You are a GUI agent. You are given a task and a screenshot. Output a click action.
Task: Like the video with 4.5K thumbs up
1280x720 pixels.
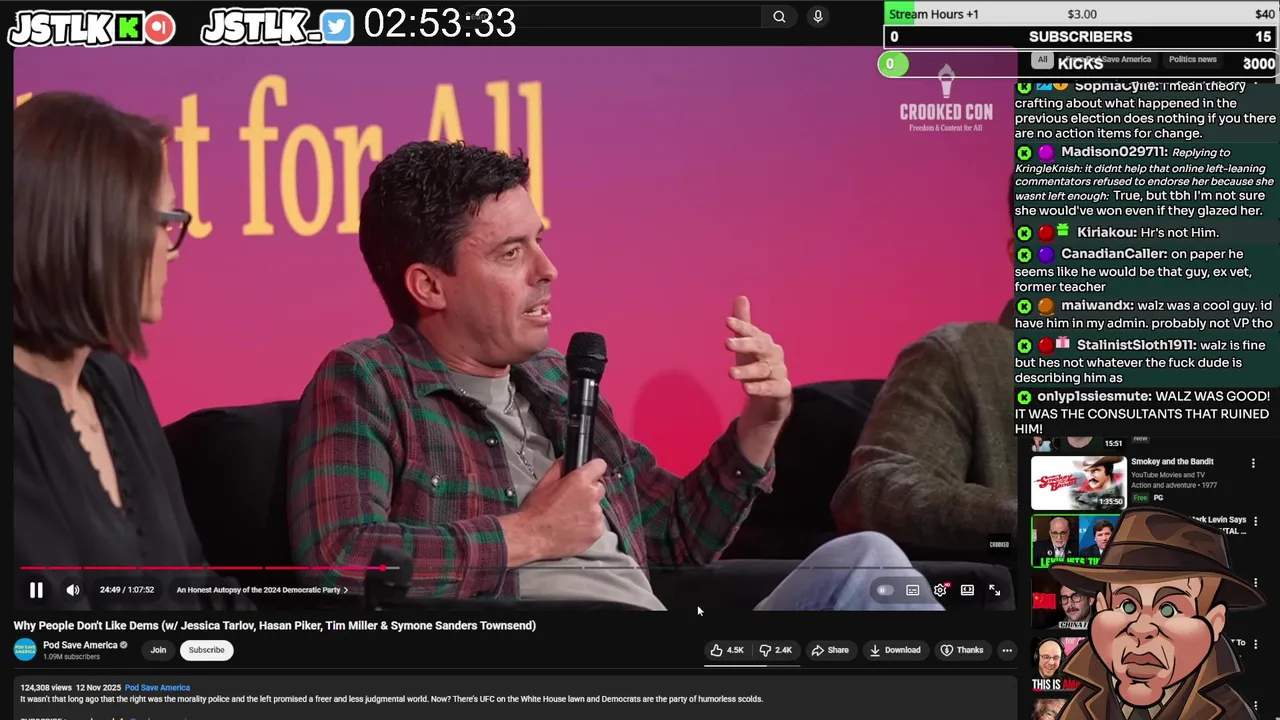[x=728, y=650]
